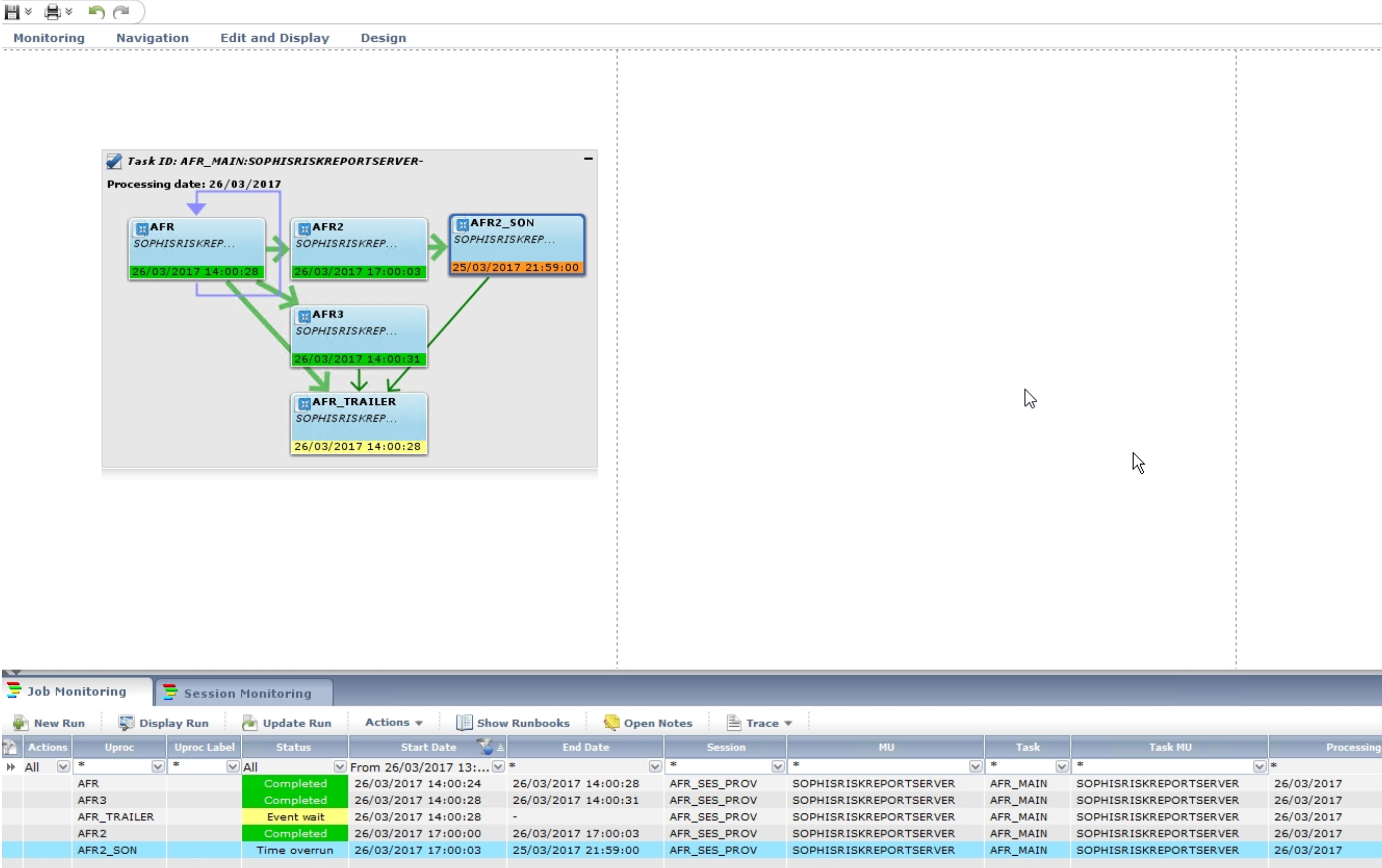Screen dimensions: 1382x868
Task: Open the Actions dropdown menu
Action: (394, 723)
